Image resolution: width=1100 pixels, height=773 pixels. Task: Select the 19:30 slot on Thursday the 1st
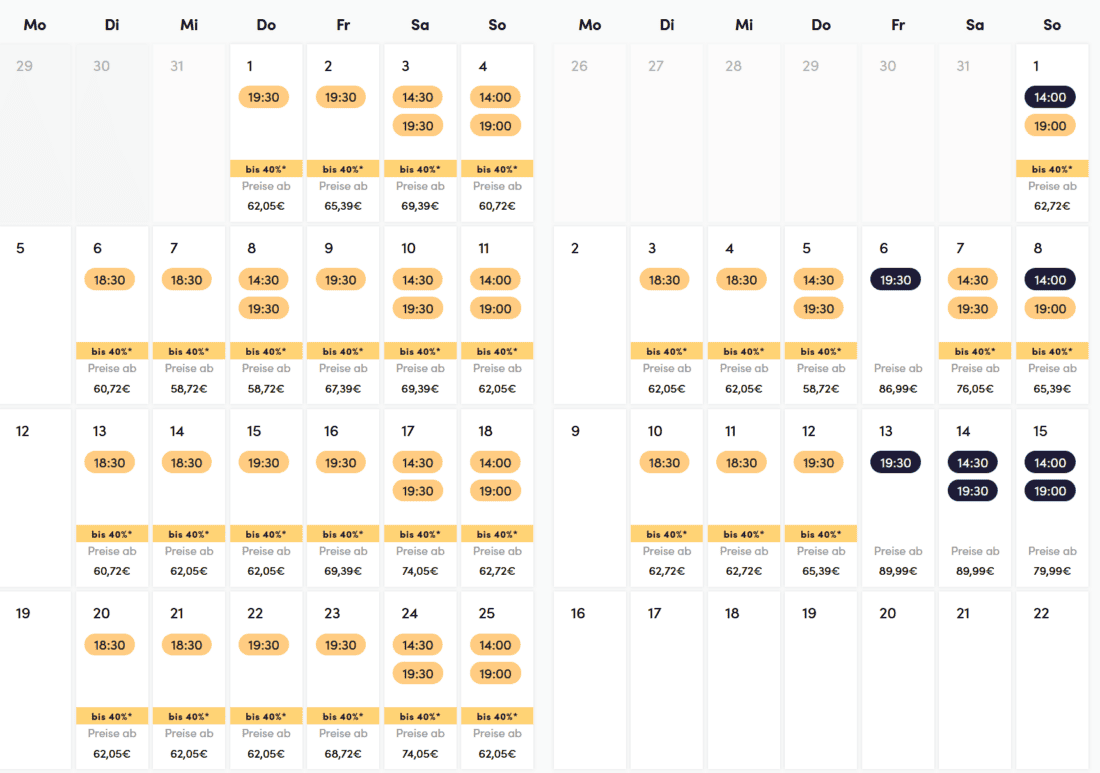pos(264,97)
